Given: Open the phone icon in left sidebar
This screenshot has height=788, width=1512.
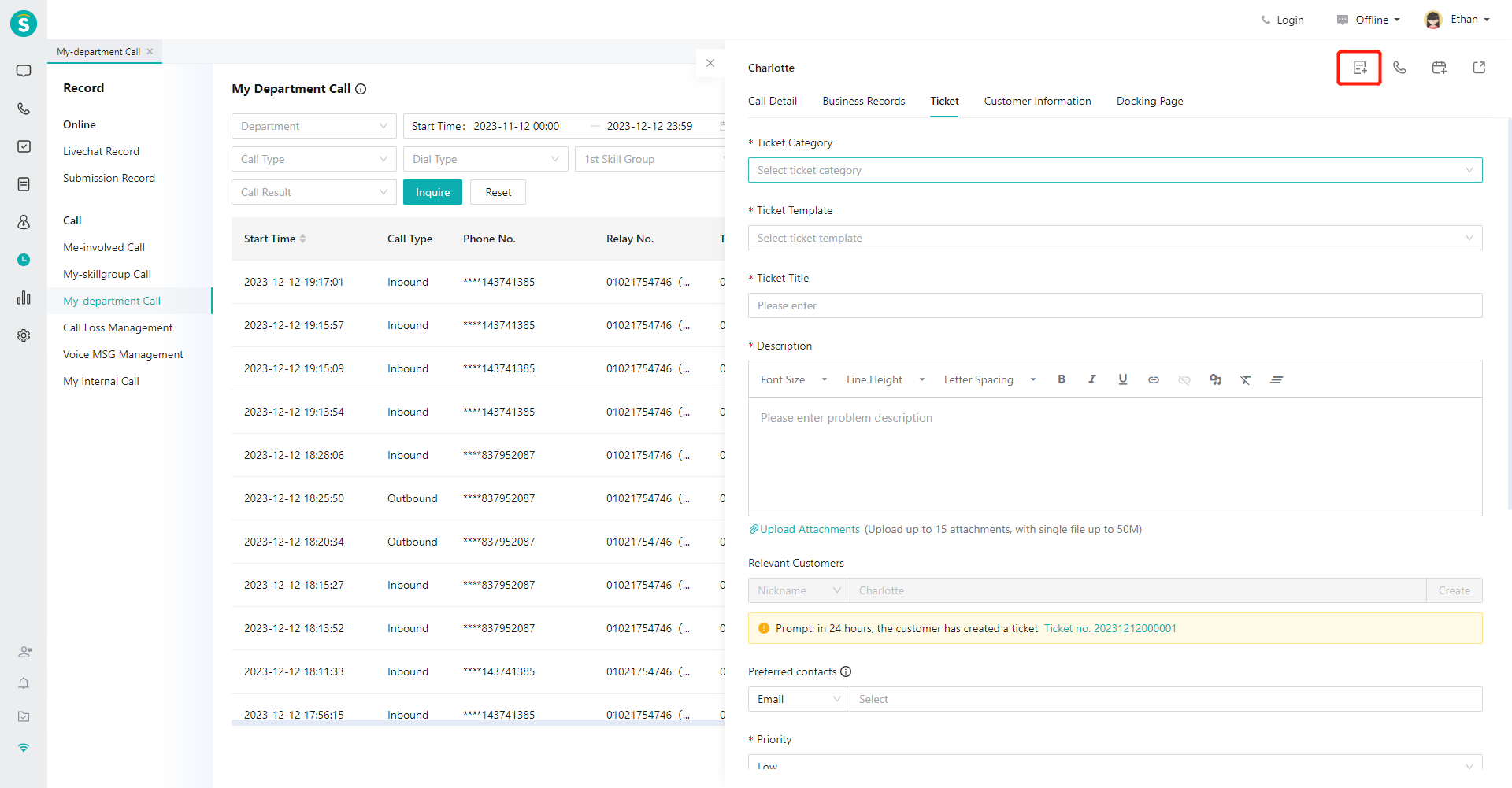Looking at the screenshot, I should tap(24, 109).
